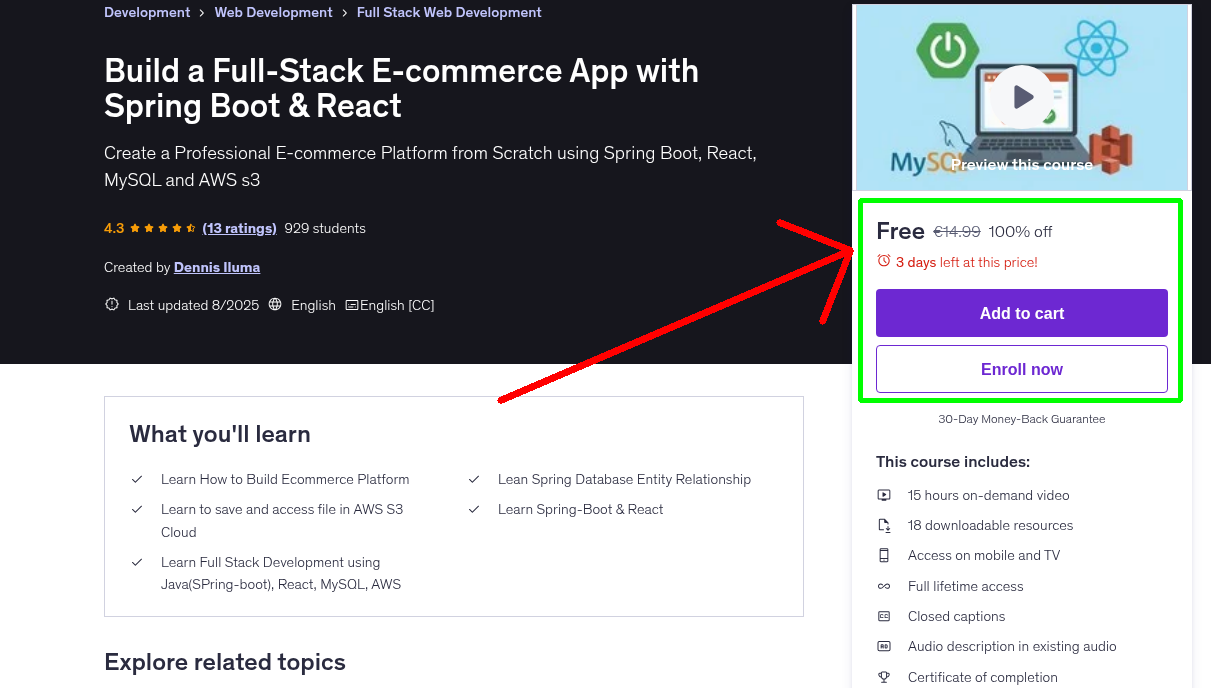Navigate to Full Stack Web Development breadcrumb
Viewport: 1211px width, 688px height.
(x=448, y=12)
